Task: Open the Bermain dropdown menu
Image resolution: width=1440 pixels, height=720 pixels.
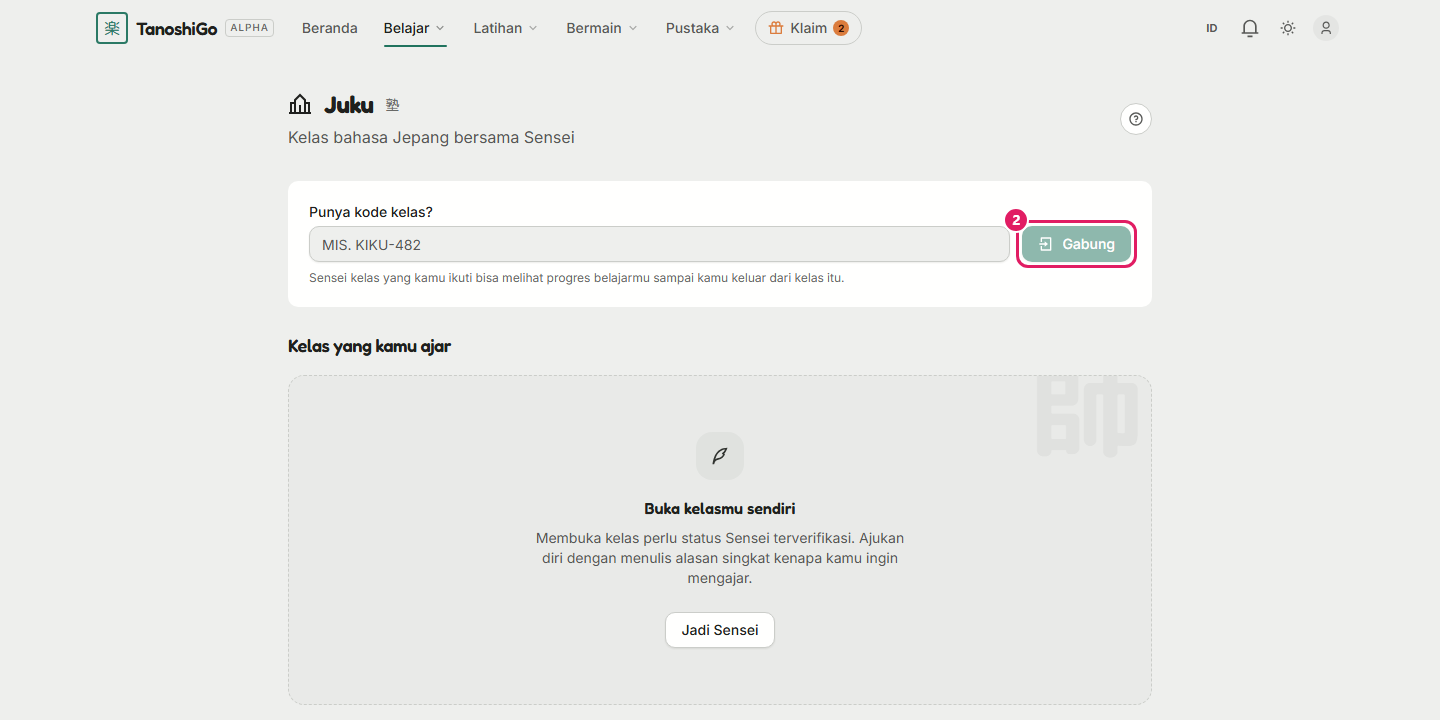Action: [x=602, y=28]
